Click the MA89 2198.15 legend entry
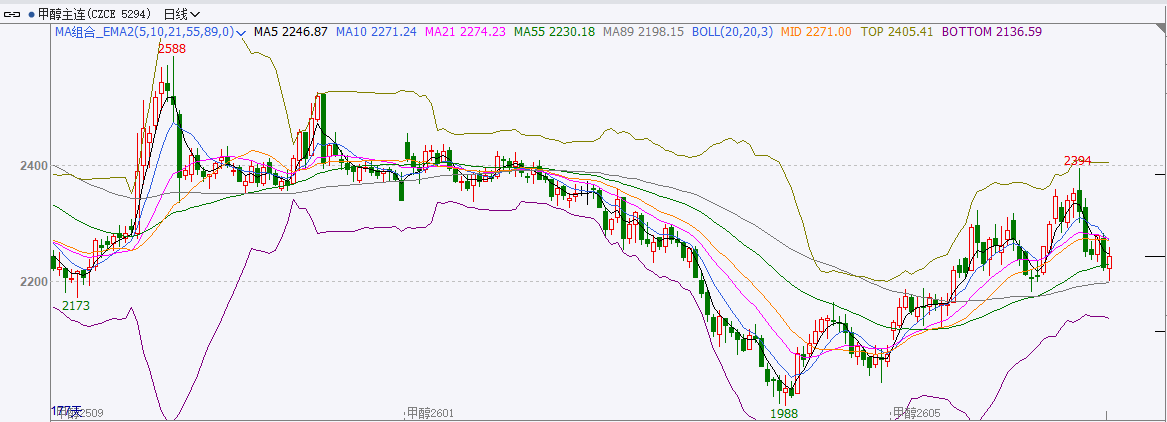This screenshot has width=1167, height=422. pyautogui.click(x=644, y=32)
